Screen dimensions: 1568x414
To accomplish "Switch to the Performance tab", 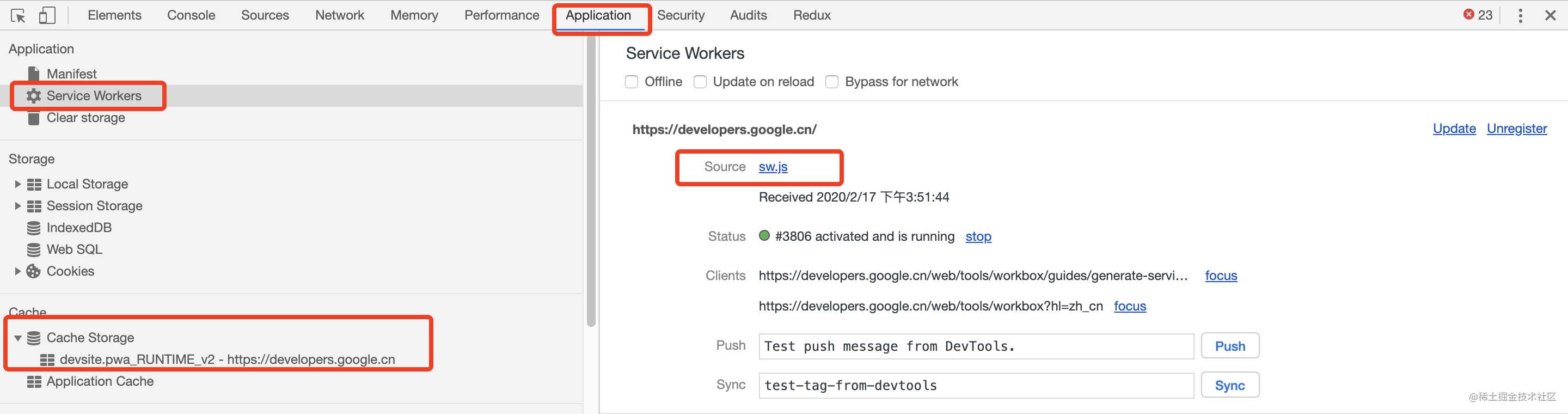I will point(501,15).
